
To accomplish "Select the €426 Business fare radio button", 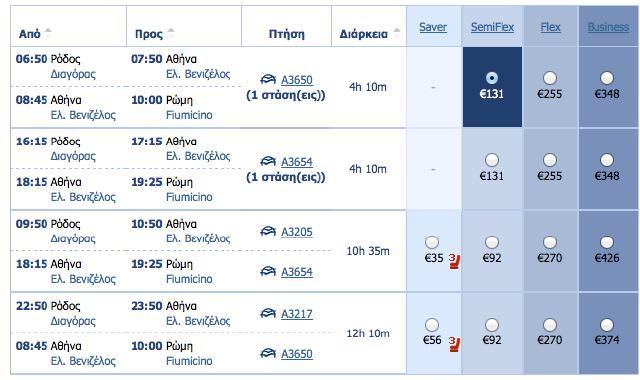I will (607, 242).
